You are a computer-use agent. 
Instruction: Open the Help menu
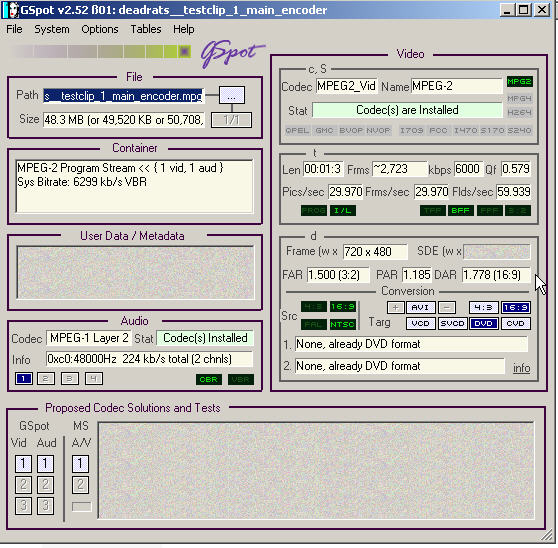[x=184, y=29]
